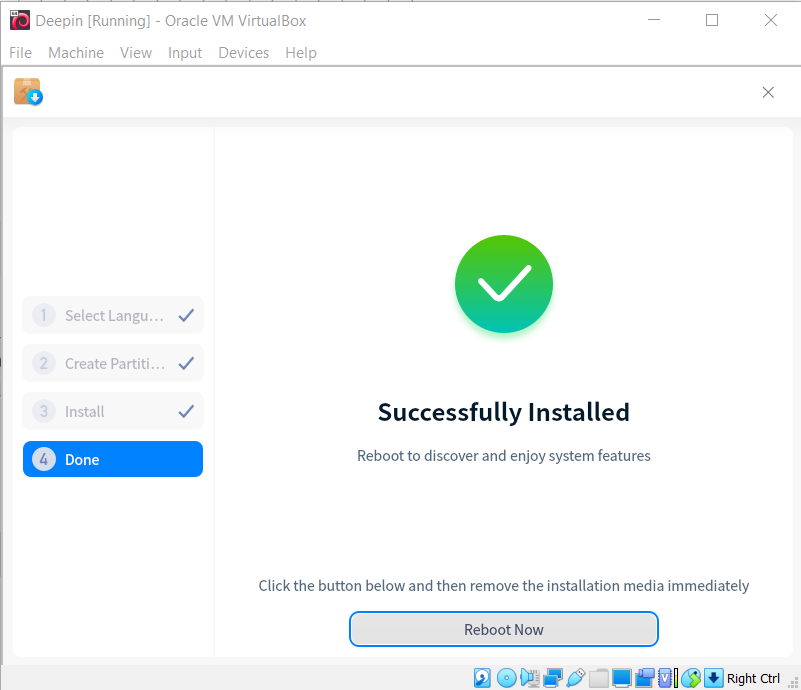Open the optical drive status icon
The height and width of the screenshot is (690, 801).
[x=506, y=678]
